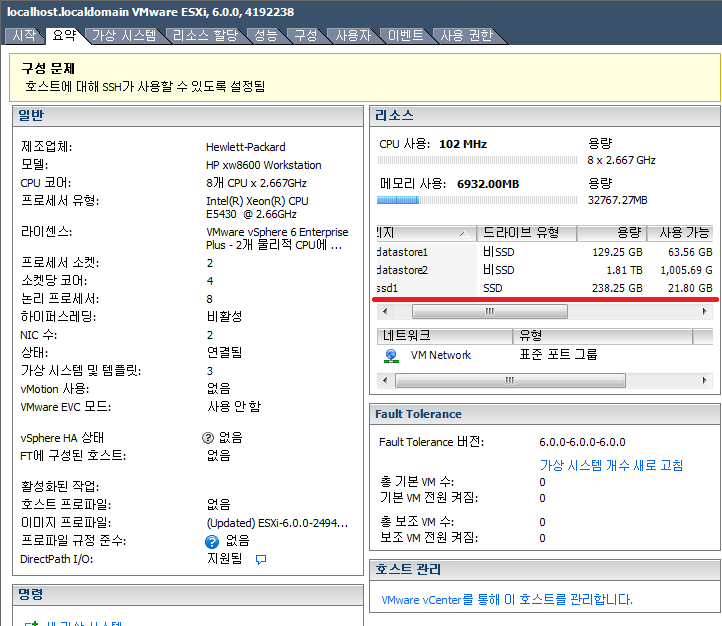Click the Fault Tolerance panel header
Image resolution: width=722 pixels, height=626 pixels.
[545, 414]
